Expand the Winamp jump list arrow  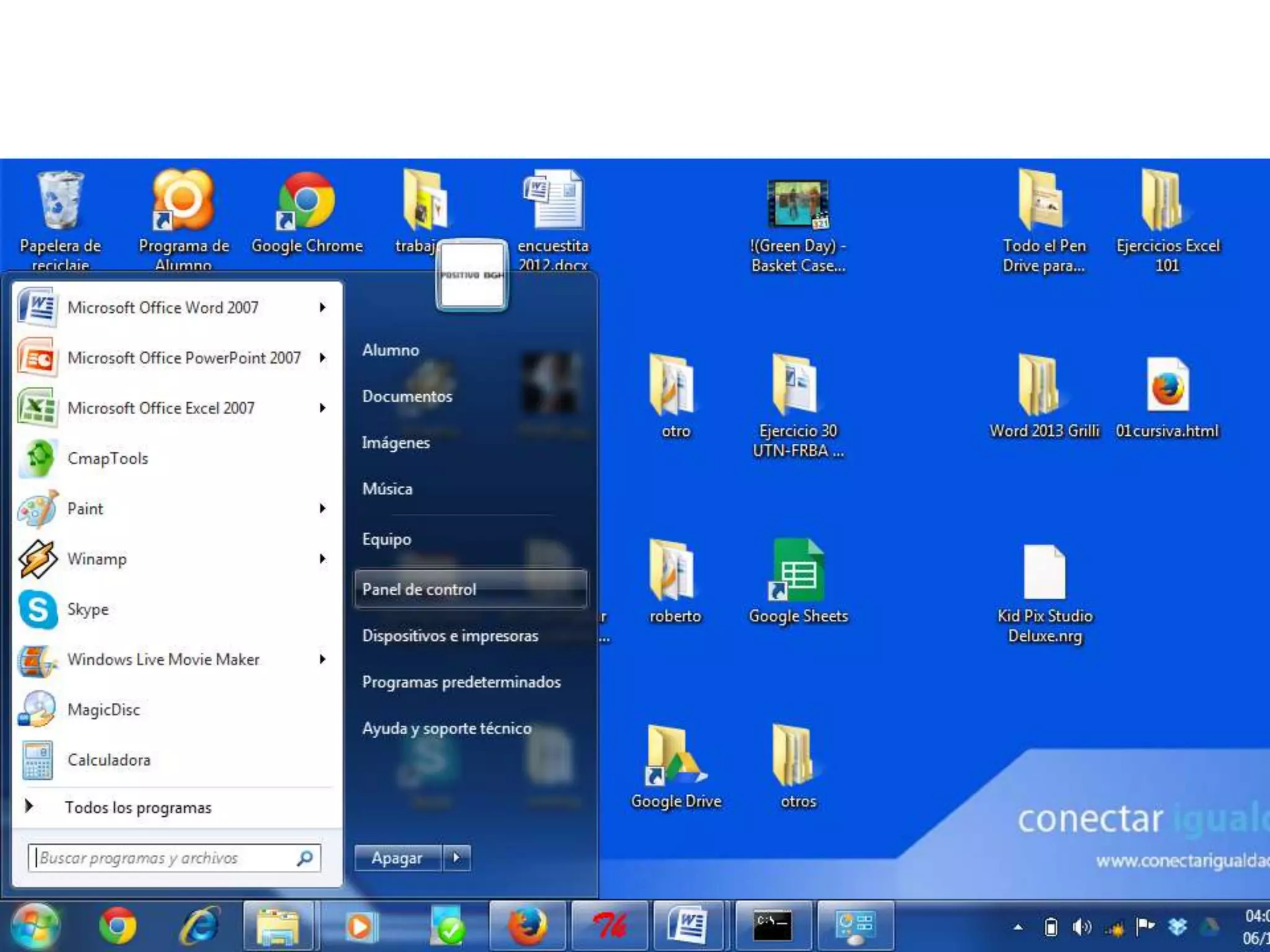pos(322,559)
